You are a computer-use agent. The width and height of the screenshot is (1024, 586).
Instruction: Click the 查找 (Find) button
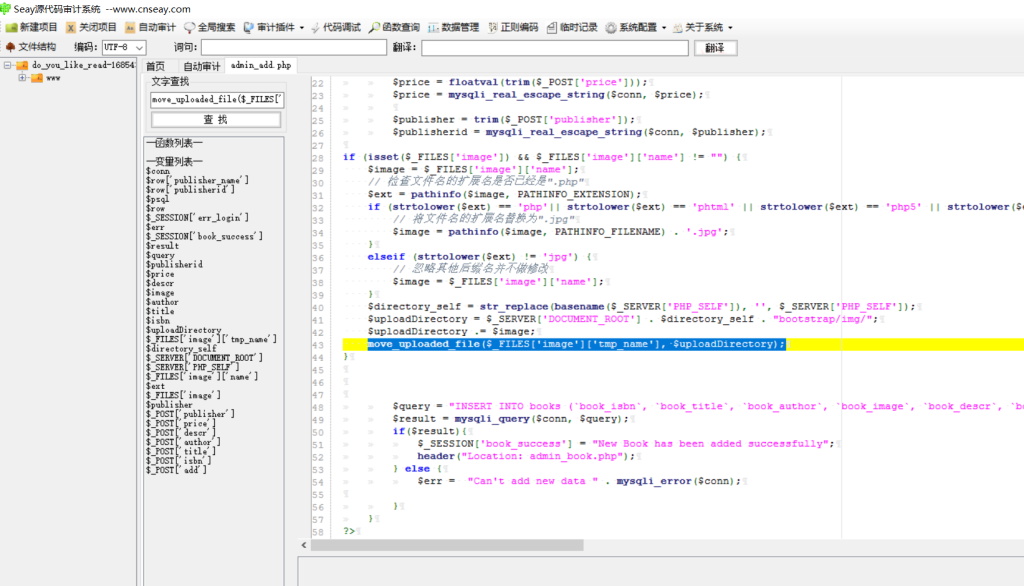(x=215, y=119)
